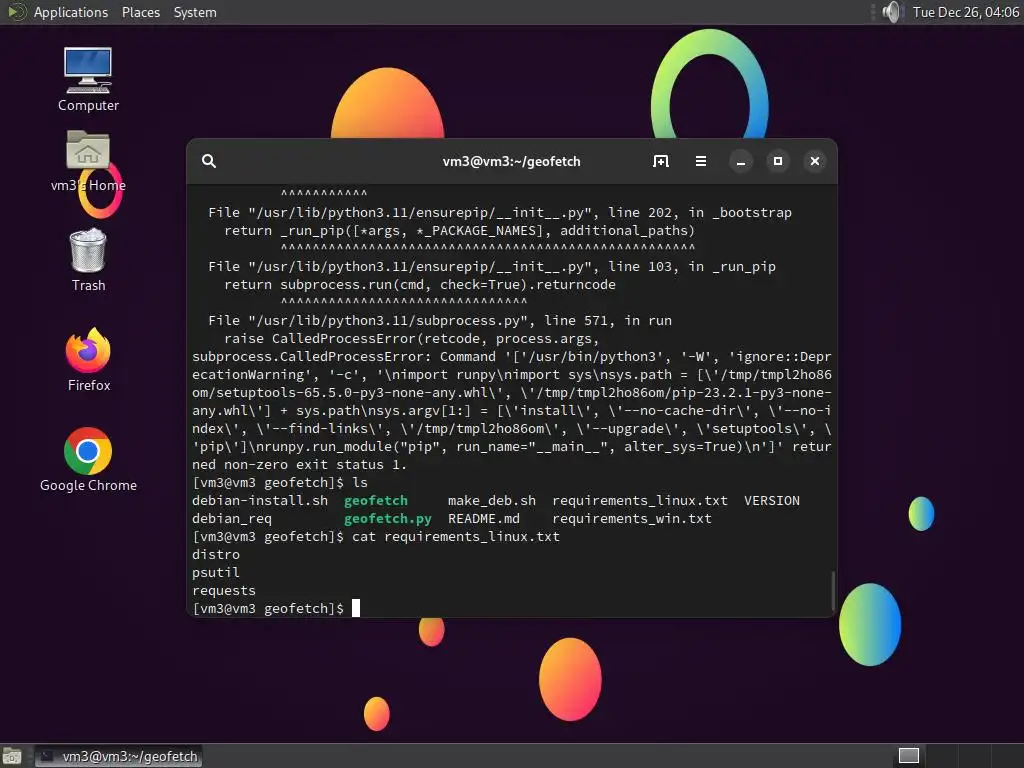Click debian-install.sh in the listing

260,501
